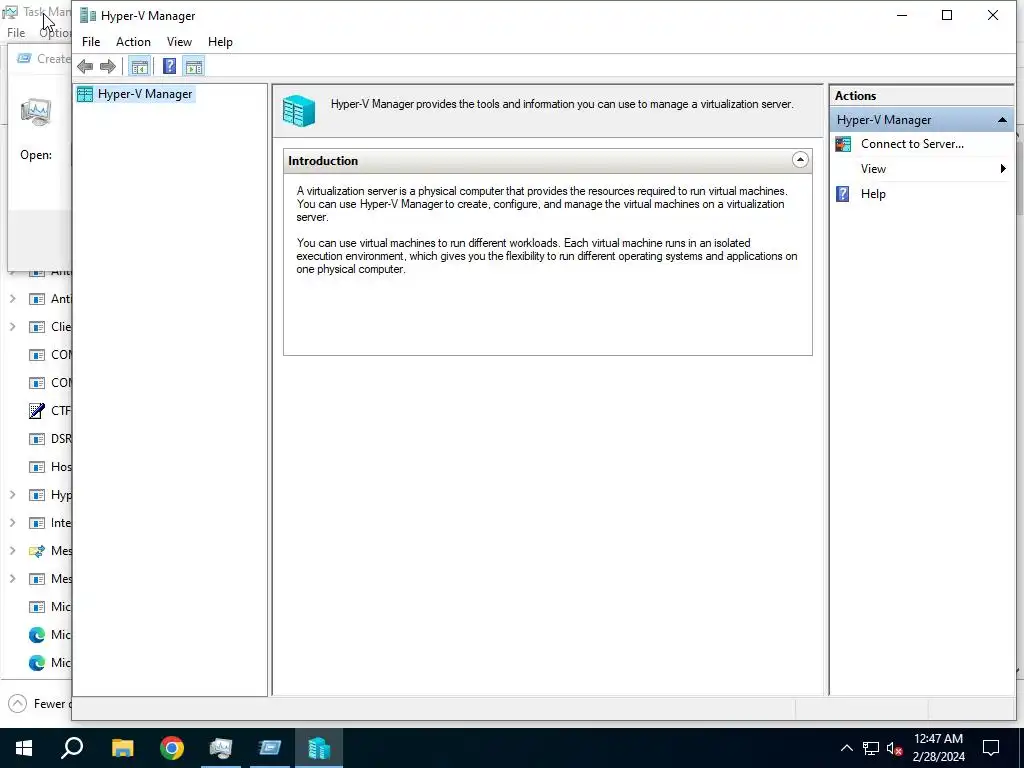
Task: Click the network status tray icon
Action: [x=871, y=748]
